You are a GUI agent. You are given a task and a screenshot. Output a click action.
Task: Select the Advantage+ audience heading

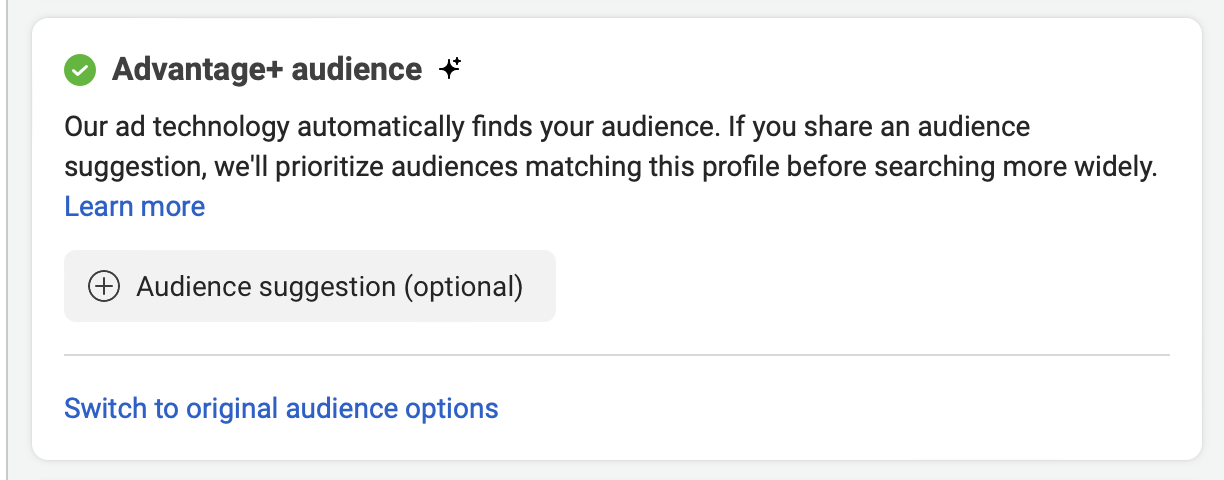pyautogui.click(x=267, y=70)
